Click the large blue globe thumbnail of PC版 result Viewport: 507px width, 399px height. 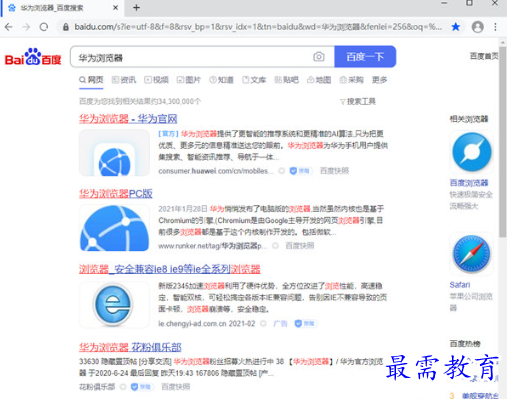[x=114, y=228]
